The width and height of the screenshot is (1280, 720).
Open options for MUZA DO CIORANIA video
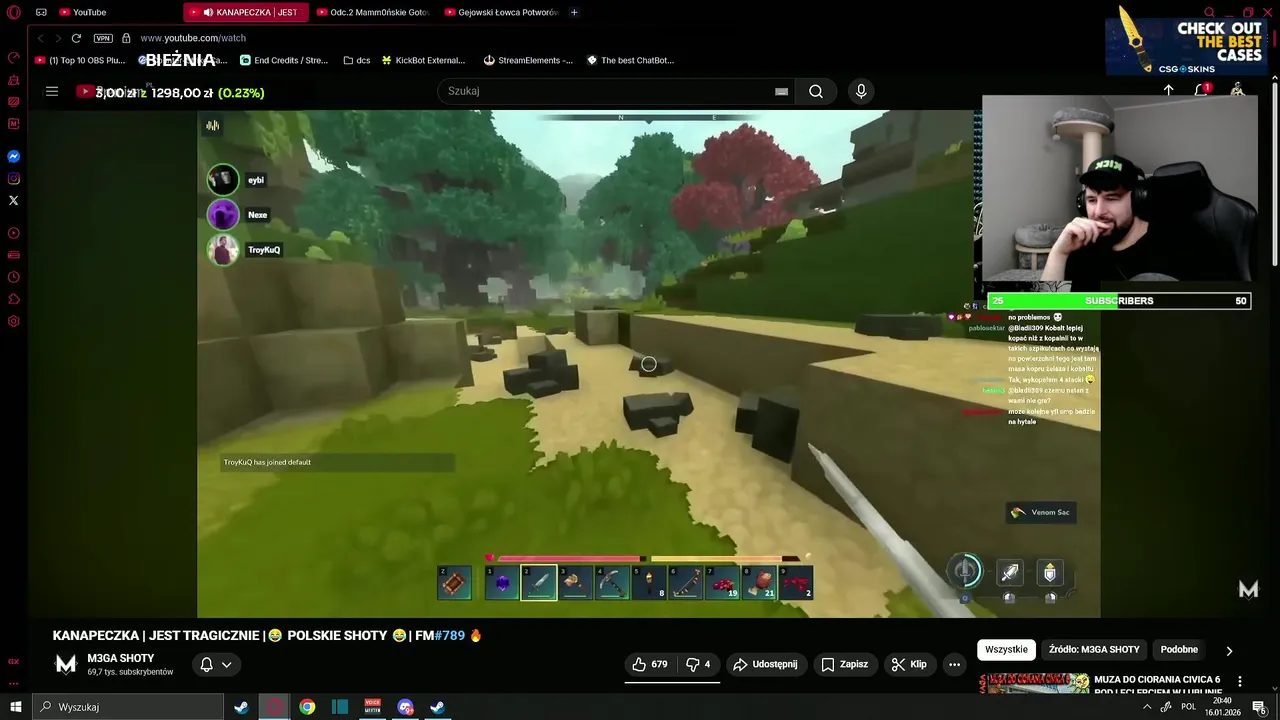coord(1240,682)
